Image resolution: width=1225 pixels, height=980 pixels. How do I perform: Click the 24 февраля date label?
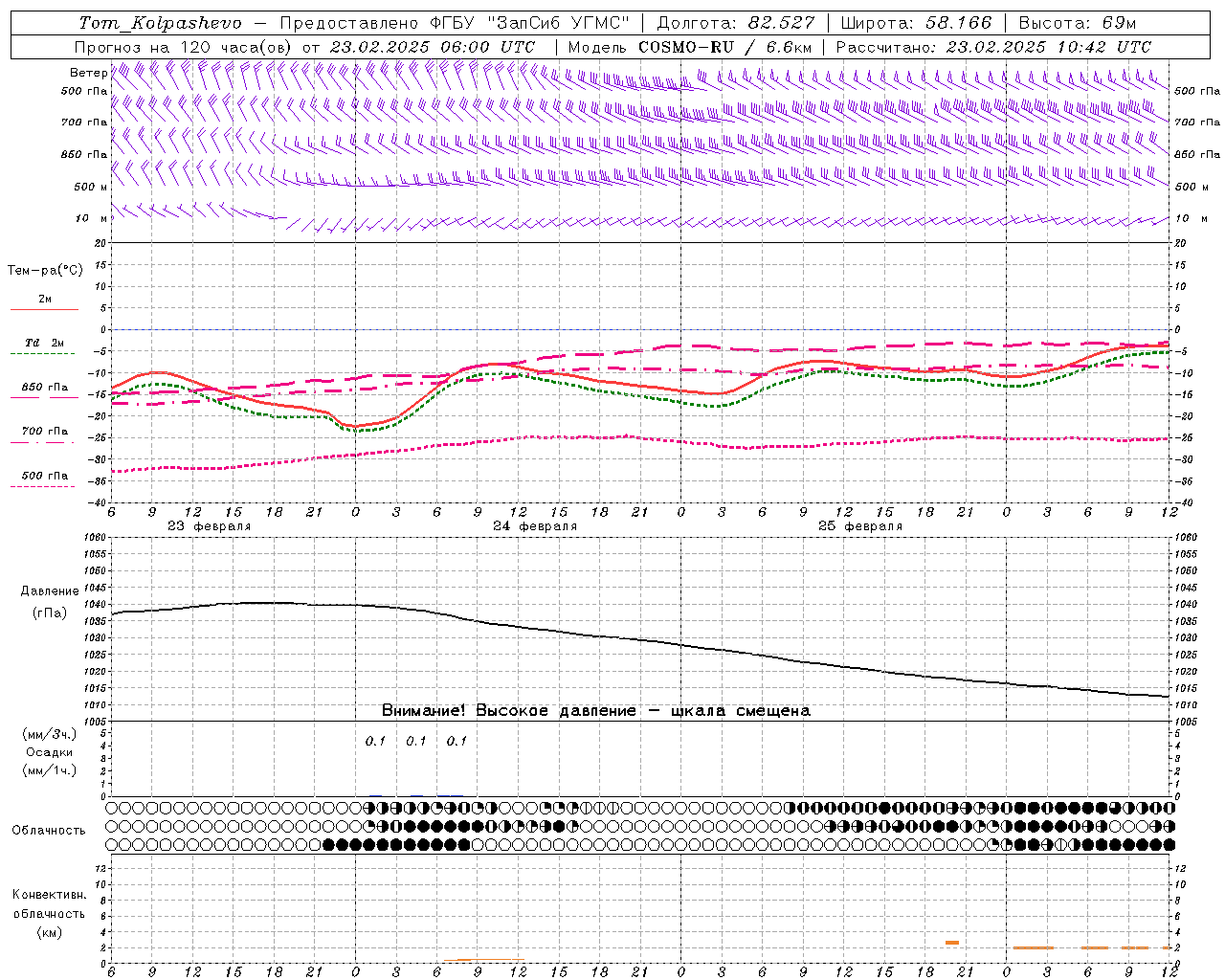pyautogui.click(x=534, y=526)
